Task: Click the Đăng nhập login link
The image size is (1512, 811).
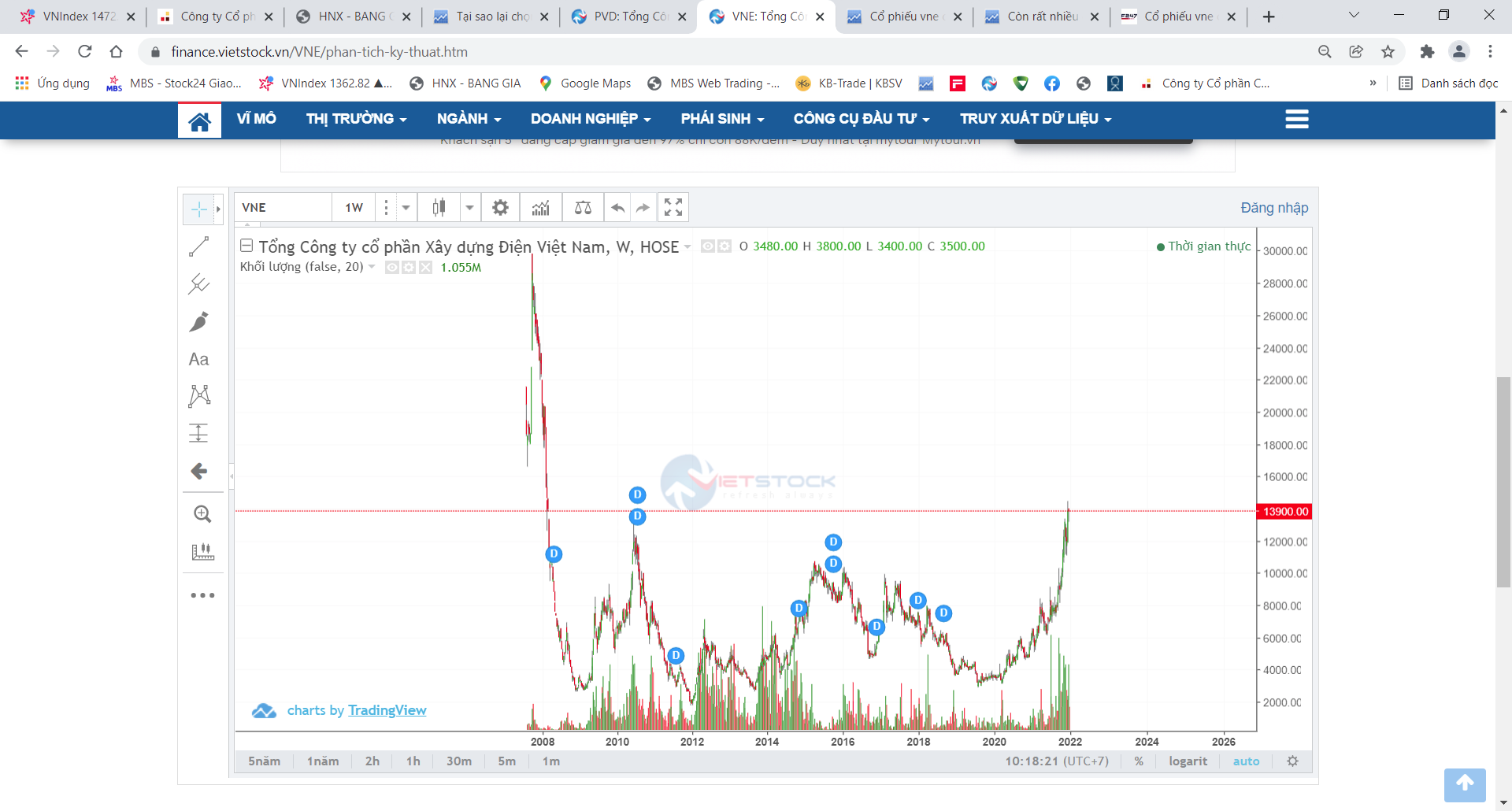Action: pyautogui.click(x=1274, y=208)
